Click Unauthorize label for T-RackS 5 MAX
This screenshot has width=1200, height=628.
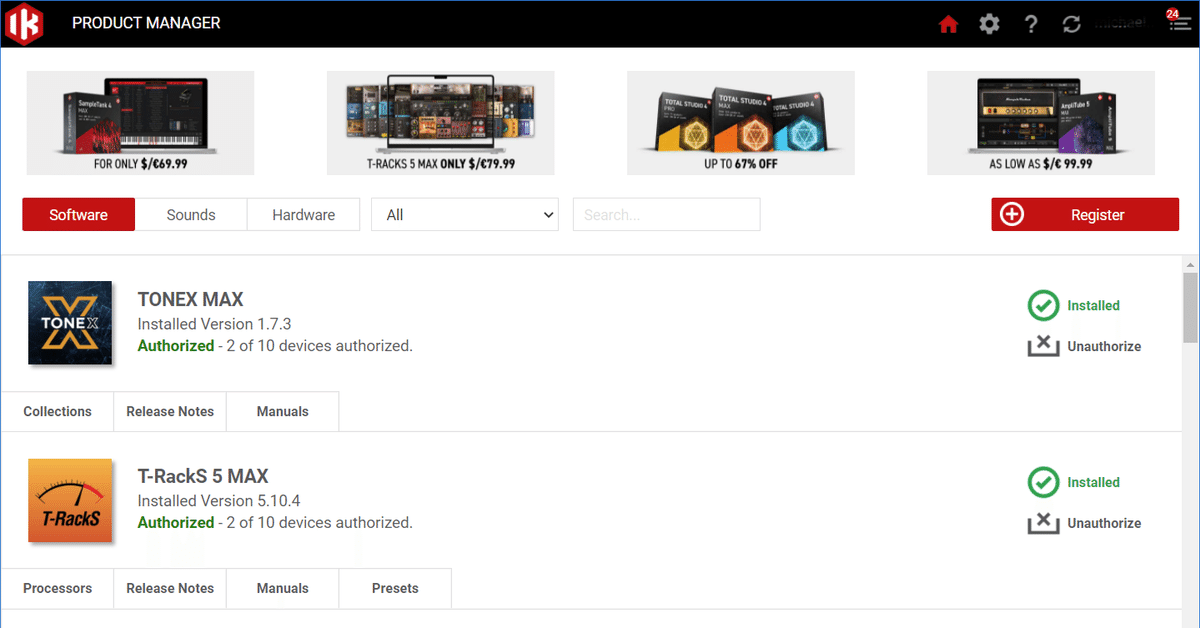click(1104, 523)
